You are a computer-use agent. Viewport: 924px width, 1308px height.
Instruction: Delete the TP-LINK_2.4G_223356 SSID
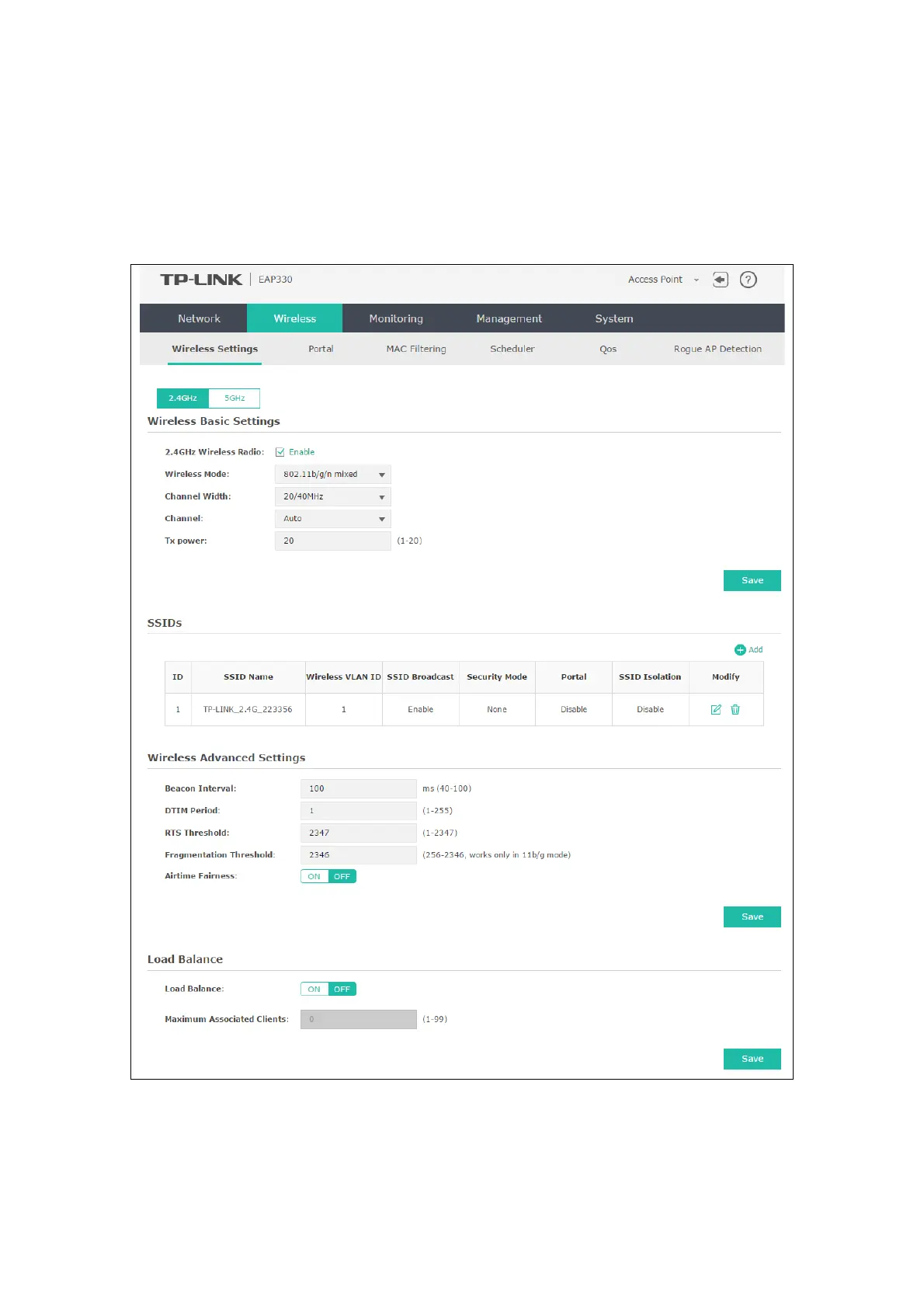(x=735, y=709)
